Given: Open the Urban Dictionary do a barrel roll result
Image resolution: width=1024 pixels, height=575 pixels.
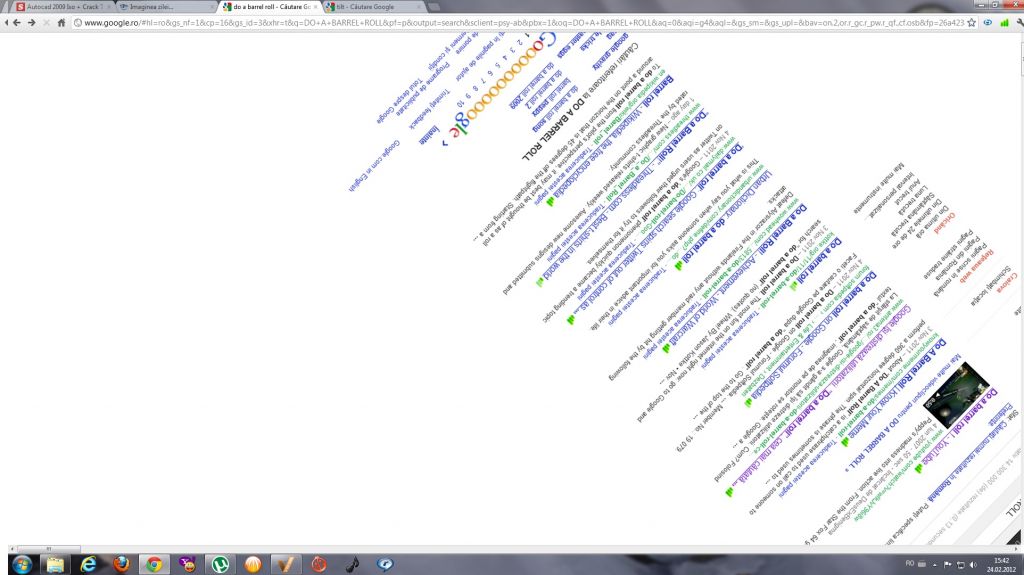Looking at the screenshot, I should click(x=726, y=217).
